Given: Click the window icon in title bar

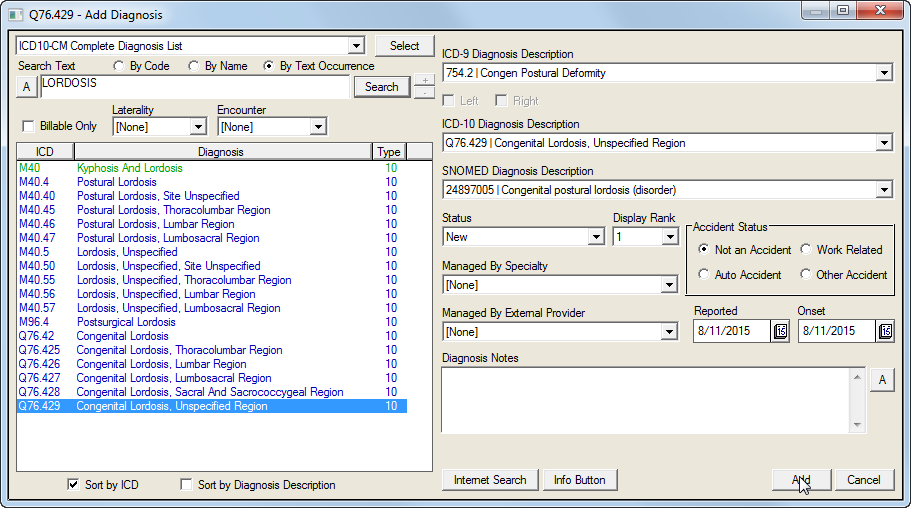Looking at the screenshot, I should click(15, 15).
